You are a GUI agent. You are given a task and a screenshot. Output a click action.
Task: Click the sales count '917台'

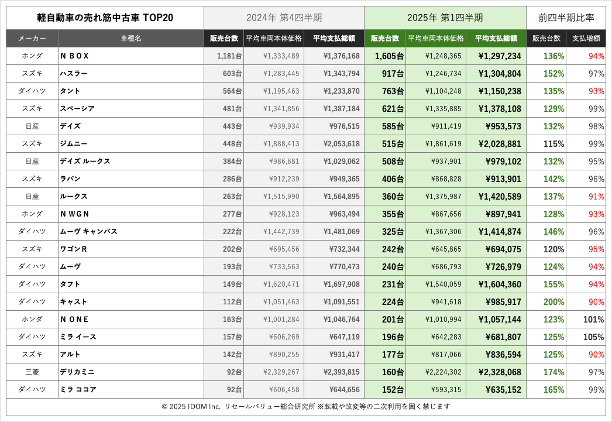click(x=393, y=74)
